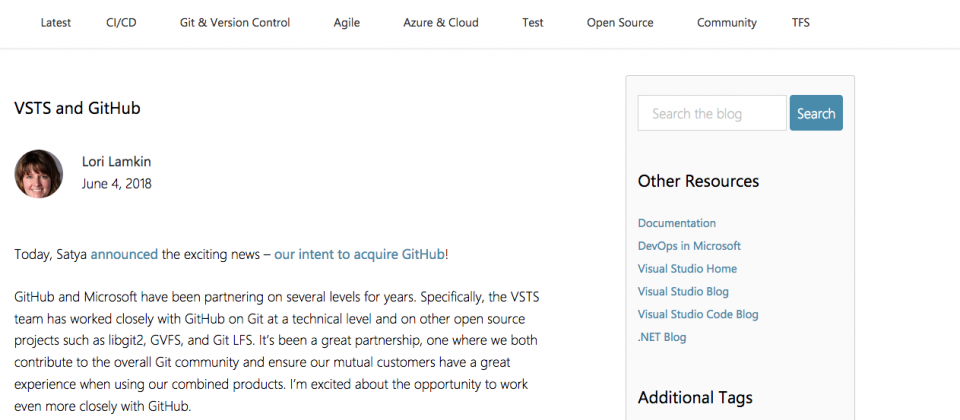Focus the 'Search the blog' field
960x420 pixels.
(x=712, y=113)
